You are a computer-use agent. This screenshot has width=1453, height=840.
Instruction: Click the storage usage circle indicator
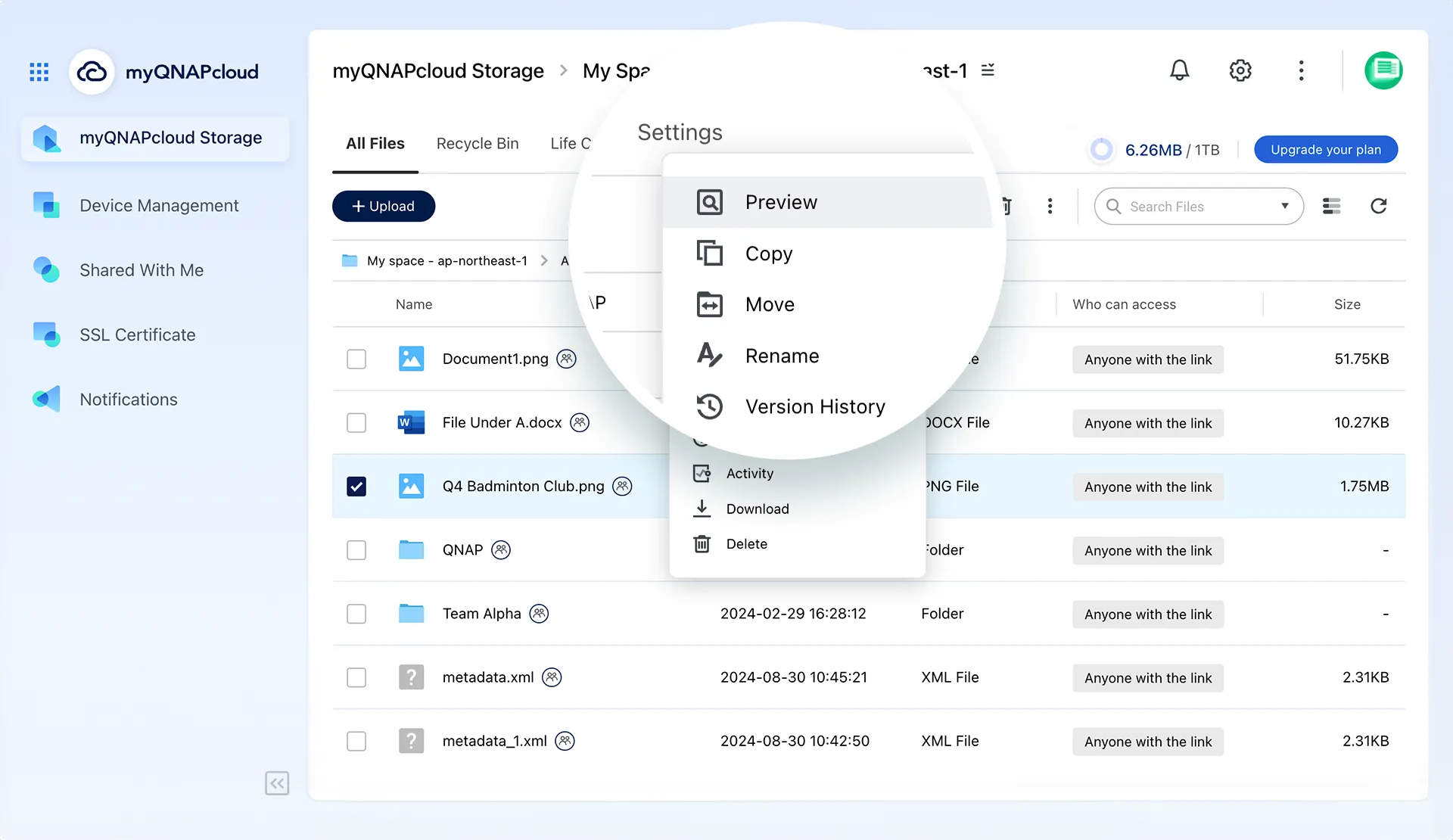[1102, 149]
